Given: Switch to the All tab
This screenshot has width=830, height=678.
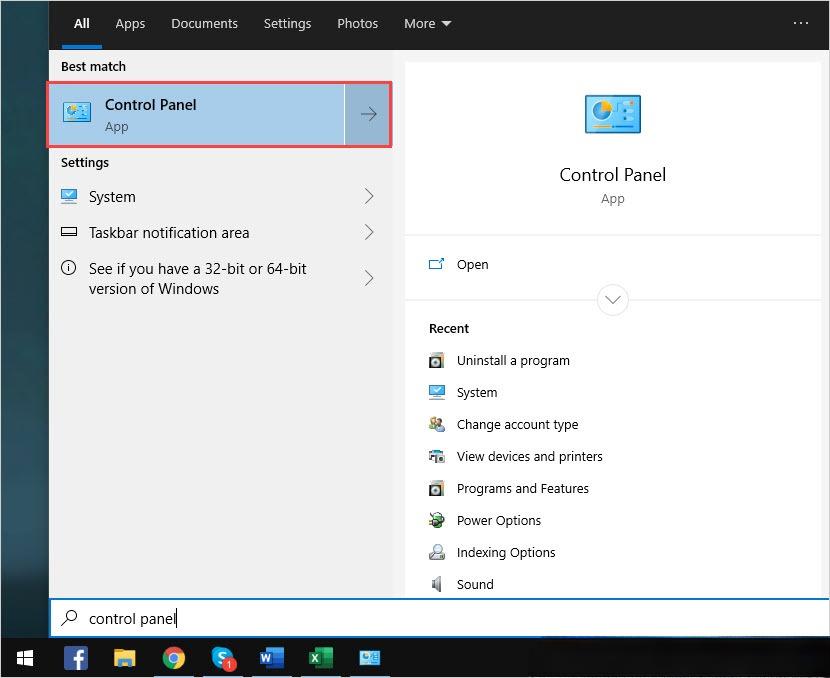Looking at the screenshot, I should click(82, 24).
